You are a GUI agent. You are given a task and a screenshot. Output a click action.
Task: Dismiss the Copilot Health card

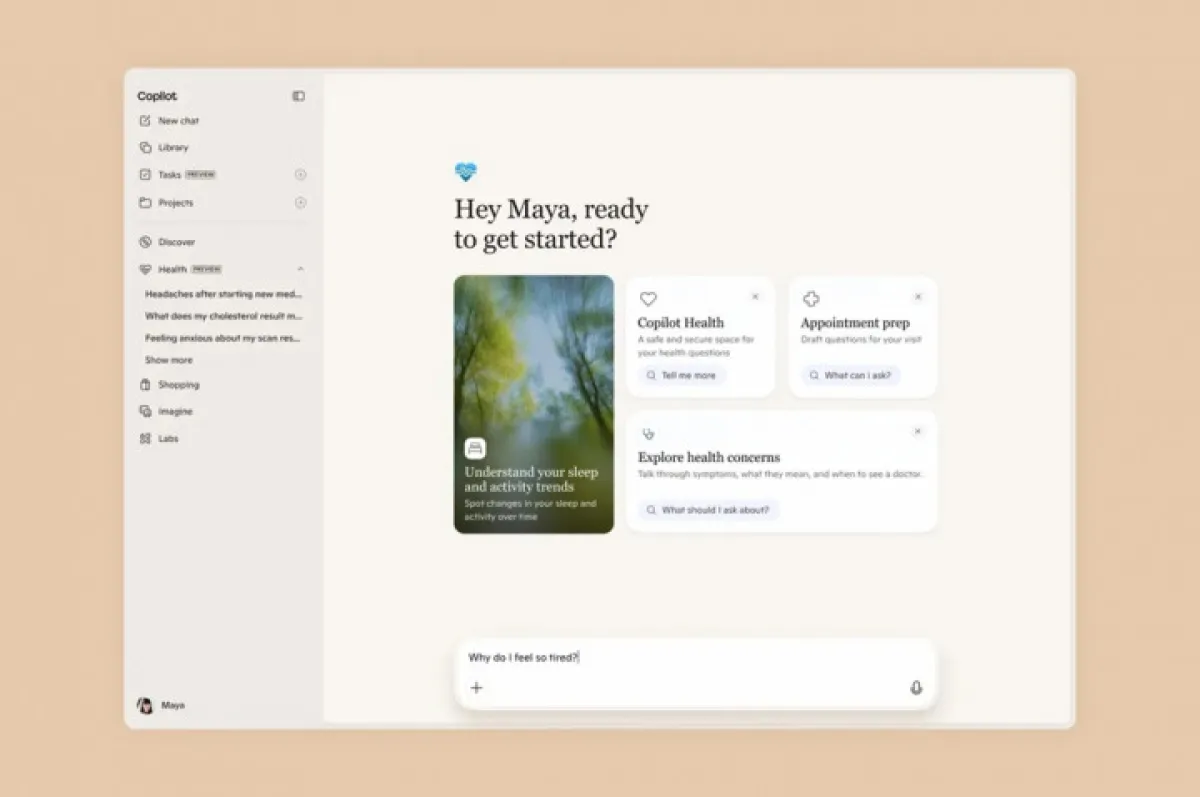point(755,297)
